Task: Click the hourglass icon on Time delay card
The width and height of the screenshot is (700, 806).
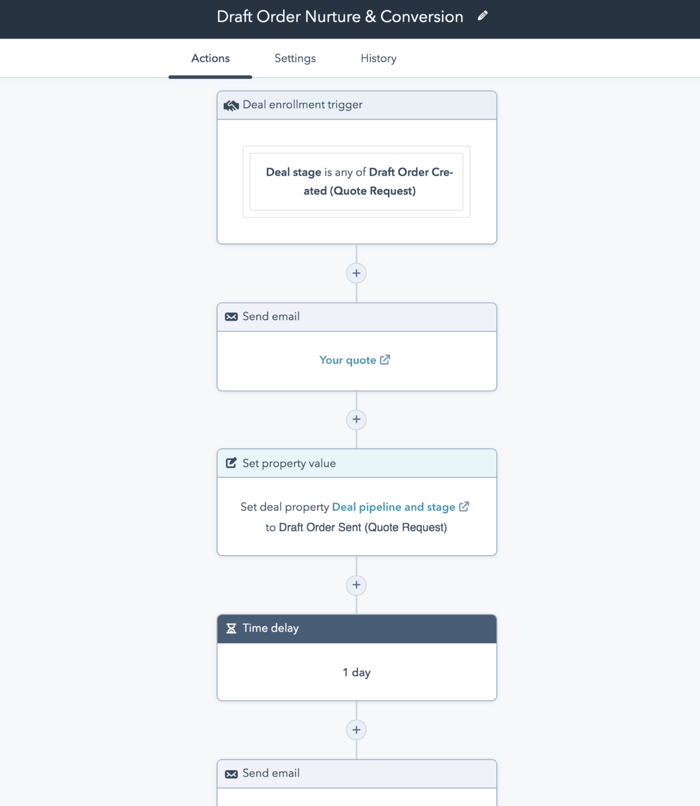Action: pyautogui.click(x=231, y=628)
